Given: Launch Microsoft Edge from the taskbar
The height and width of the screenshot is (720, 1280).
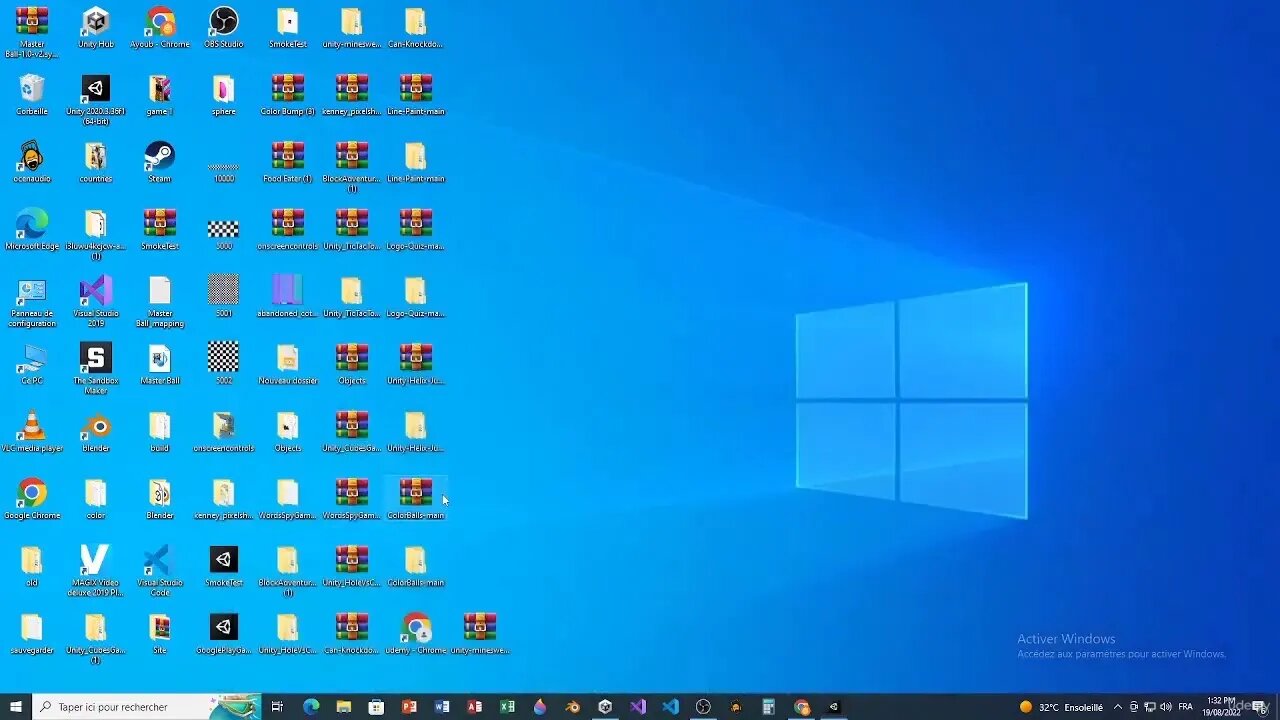Looking at the screenshot, I should pos(311,707).
